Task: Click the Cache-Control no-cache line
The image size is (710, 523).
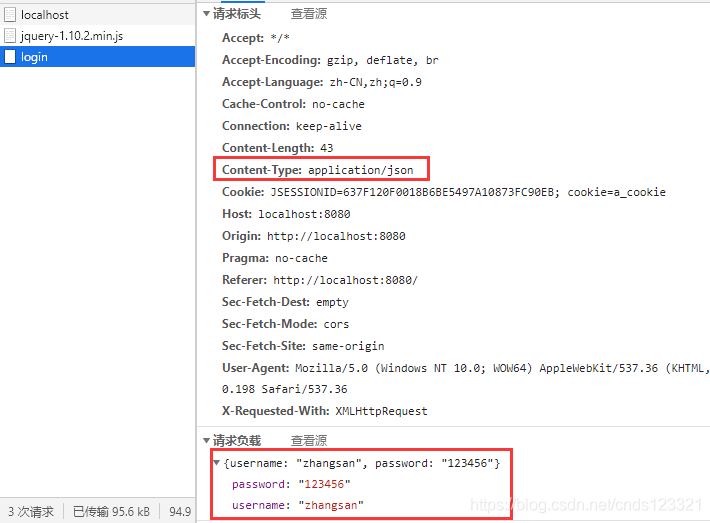Action: pos(293,104)
